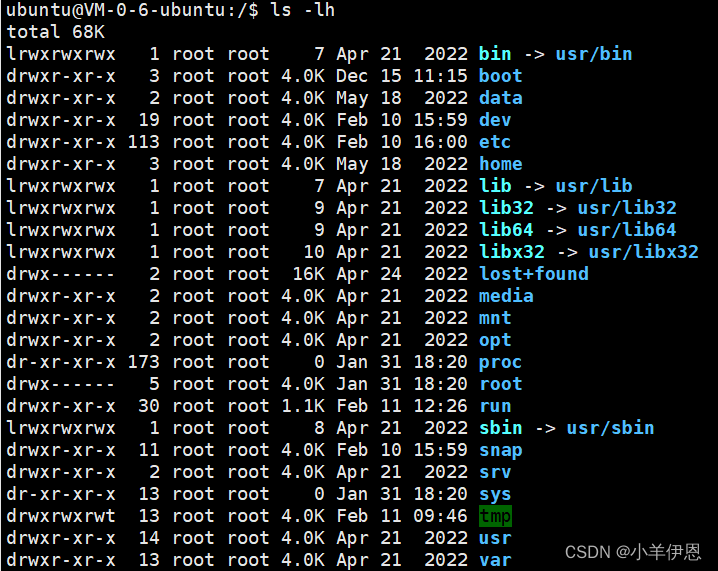This screenshot has width=718, height=571.
Task: Select the time '12:26' in run row
Action: (x=440, y=406)
